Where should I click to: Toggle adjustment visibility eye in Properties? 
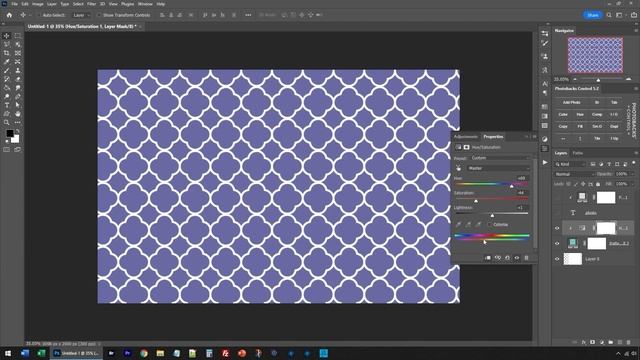coord(517,258)
